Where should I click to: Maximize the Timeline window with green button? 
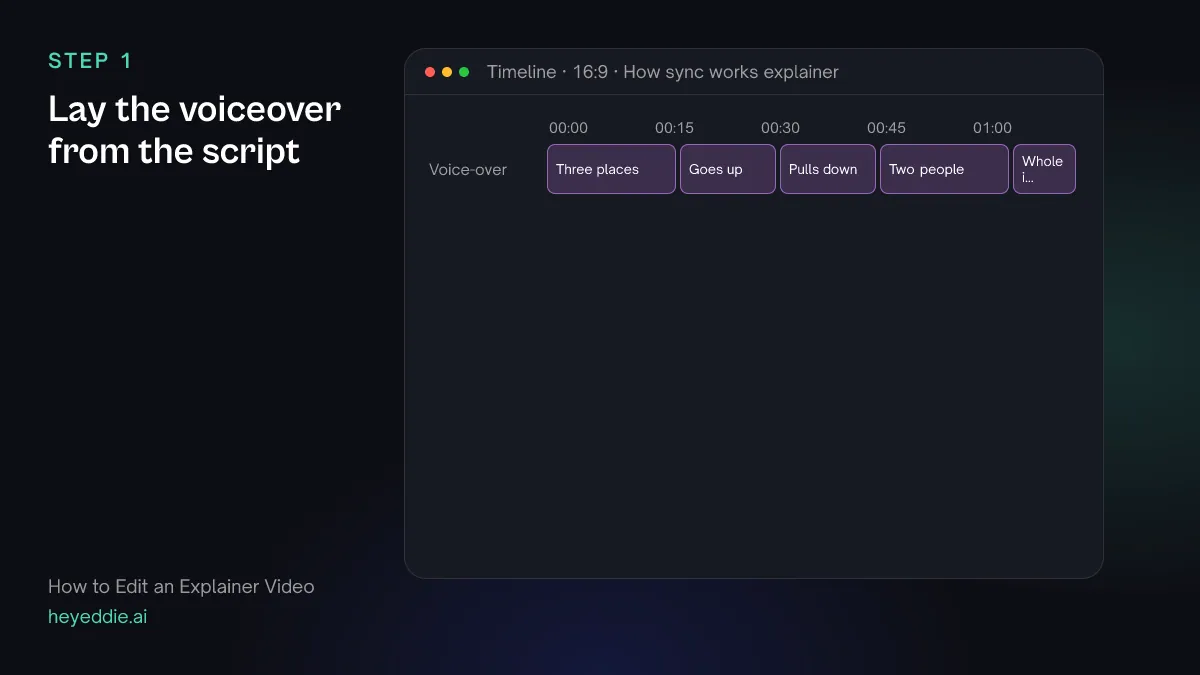(464, 72)
